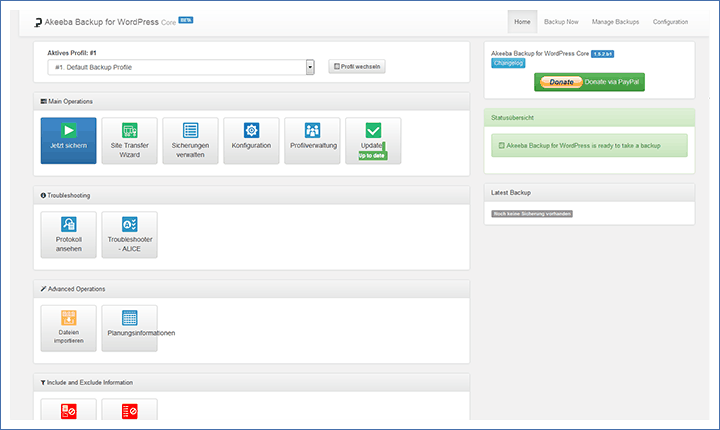Open Profilverwaltung
Image resolution: width=720 pixels, height=430 pixels.
(x=312, y=141)
